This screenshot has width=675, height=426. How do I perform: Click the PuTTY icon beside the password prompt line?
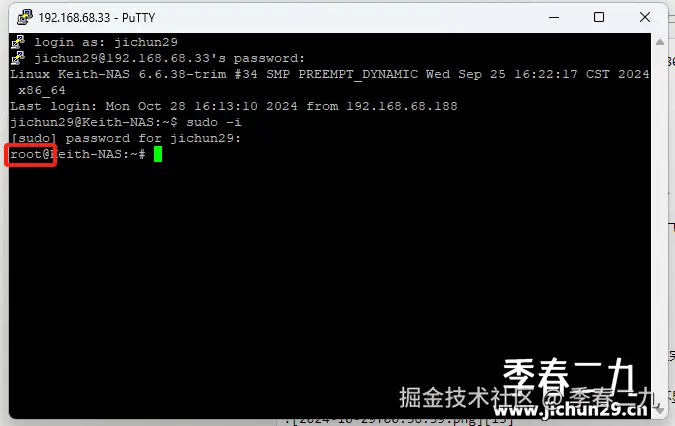pyautogui.click(x=18, y=58)
